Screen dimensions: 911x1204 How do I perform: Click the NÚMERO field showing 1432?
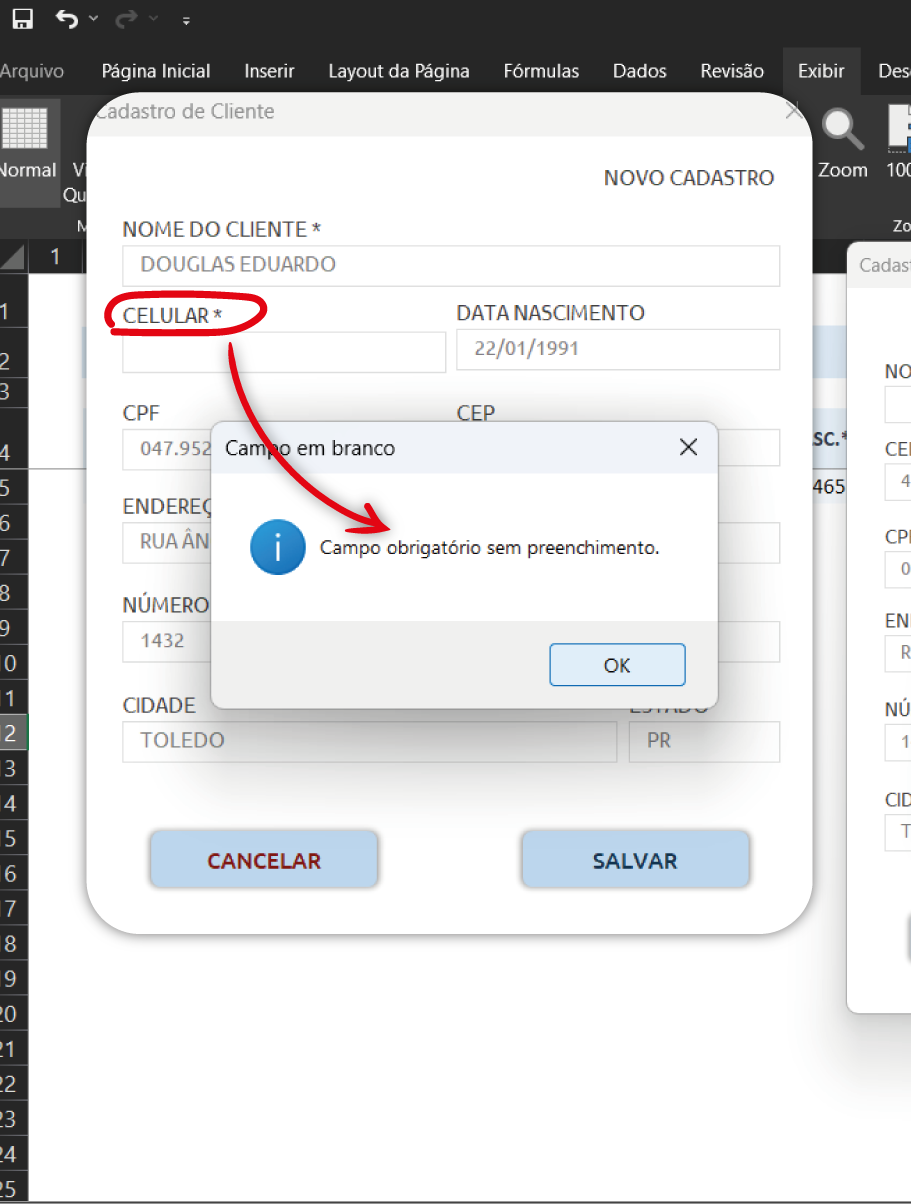pyautogui.click(x=167, y=641)
